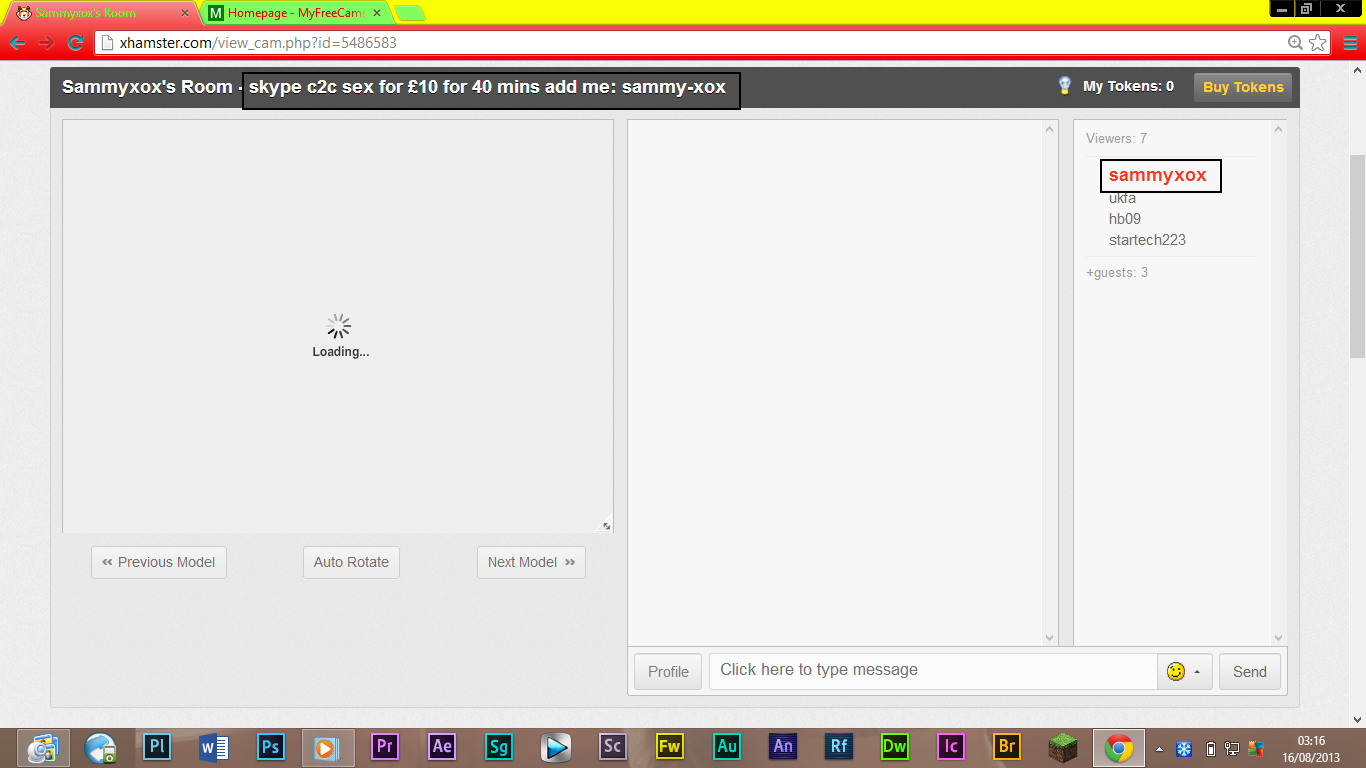Click the "My Tokens: 0" text
Screen dimensions: 1366x768
pos(1128,86)
